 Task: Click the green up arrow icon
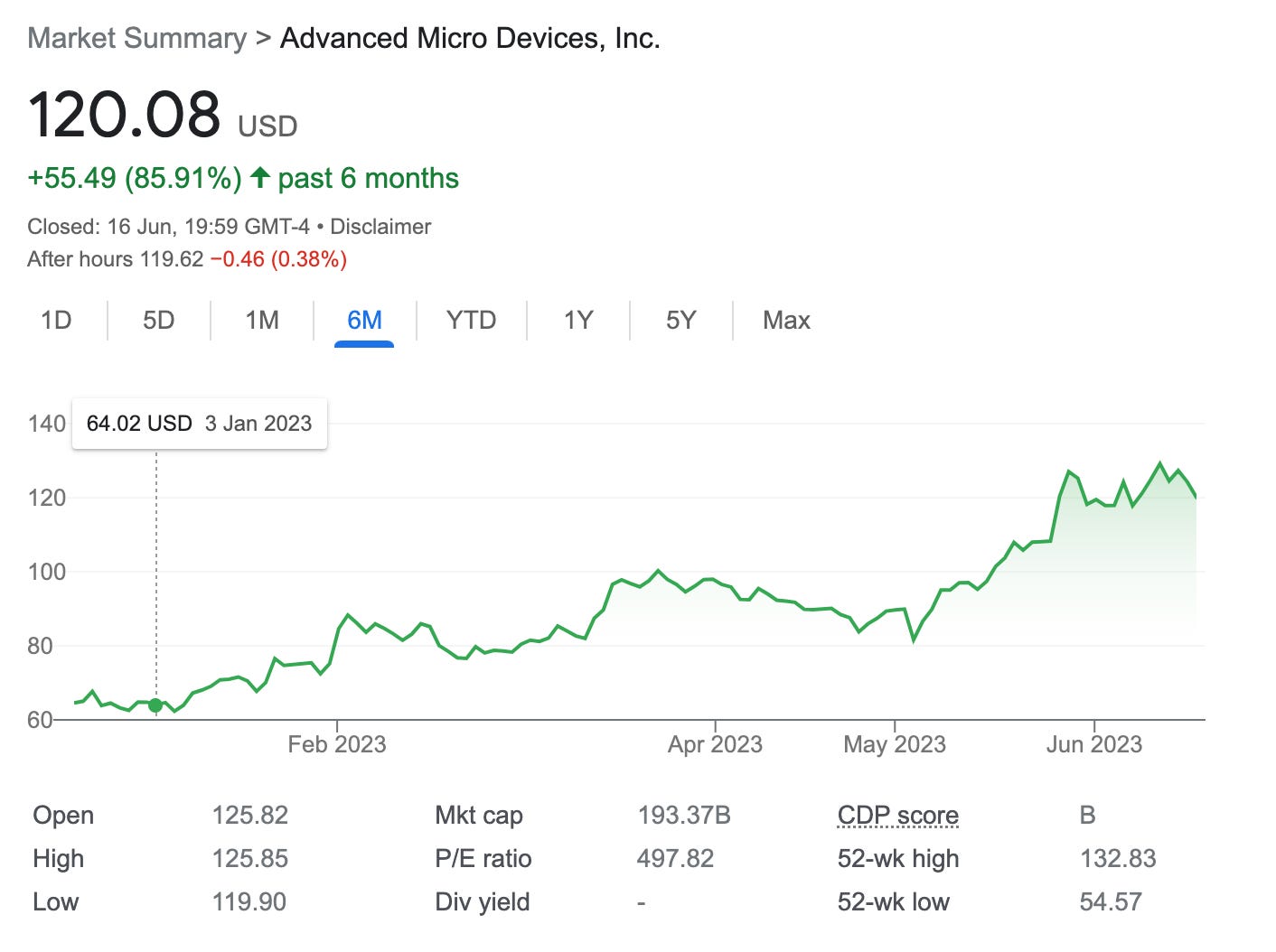260,177
